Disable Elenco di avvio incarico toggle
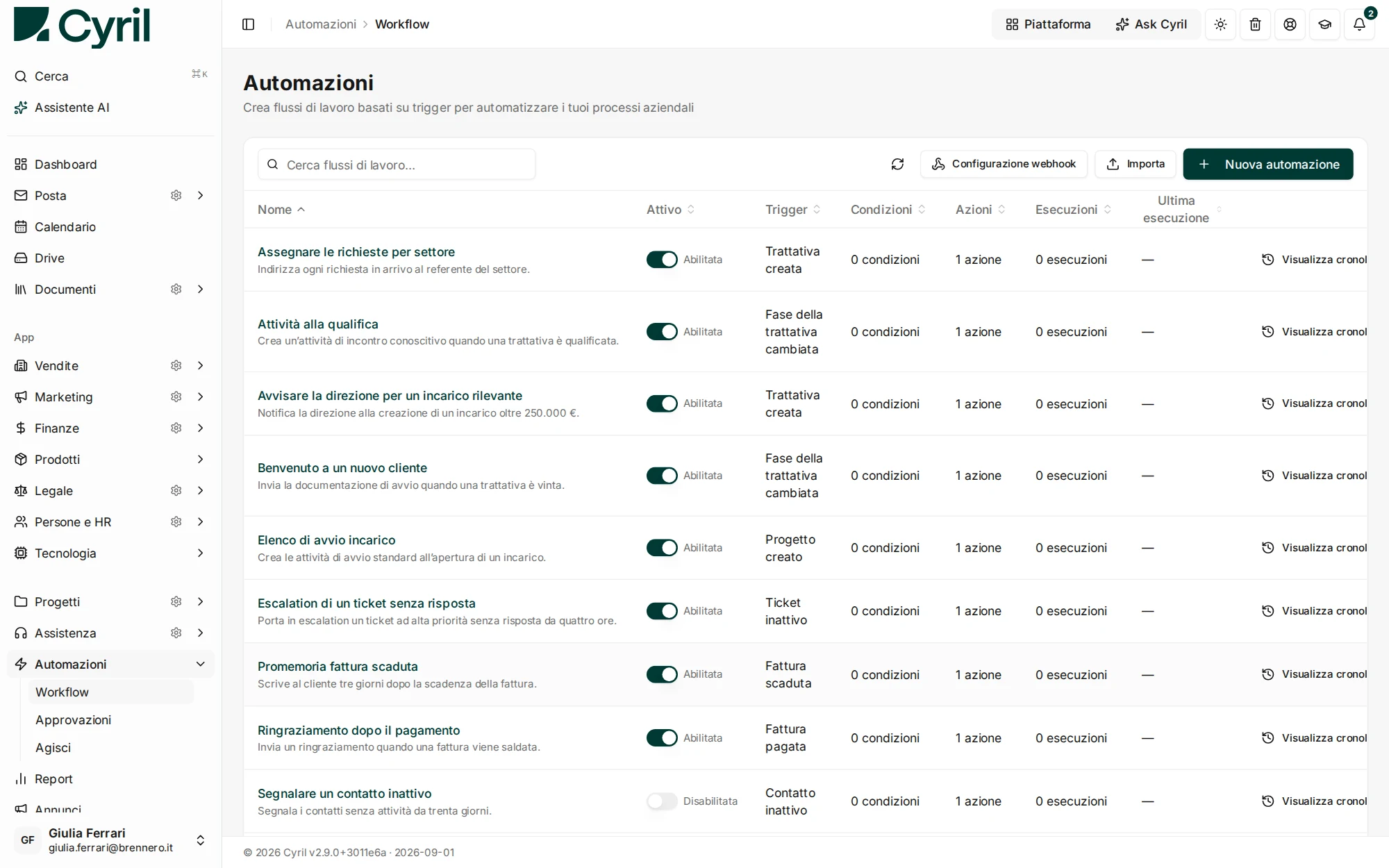This screenshot has width=1389, height=868. click(662, 548)
